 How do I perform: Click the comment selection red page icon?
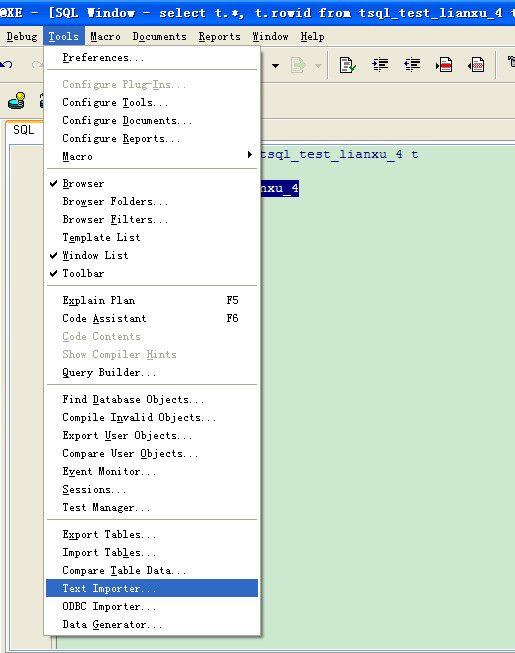click(x=444, y=65)
